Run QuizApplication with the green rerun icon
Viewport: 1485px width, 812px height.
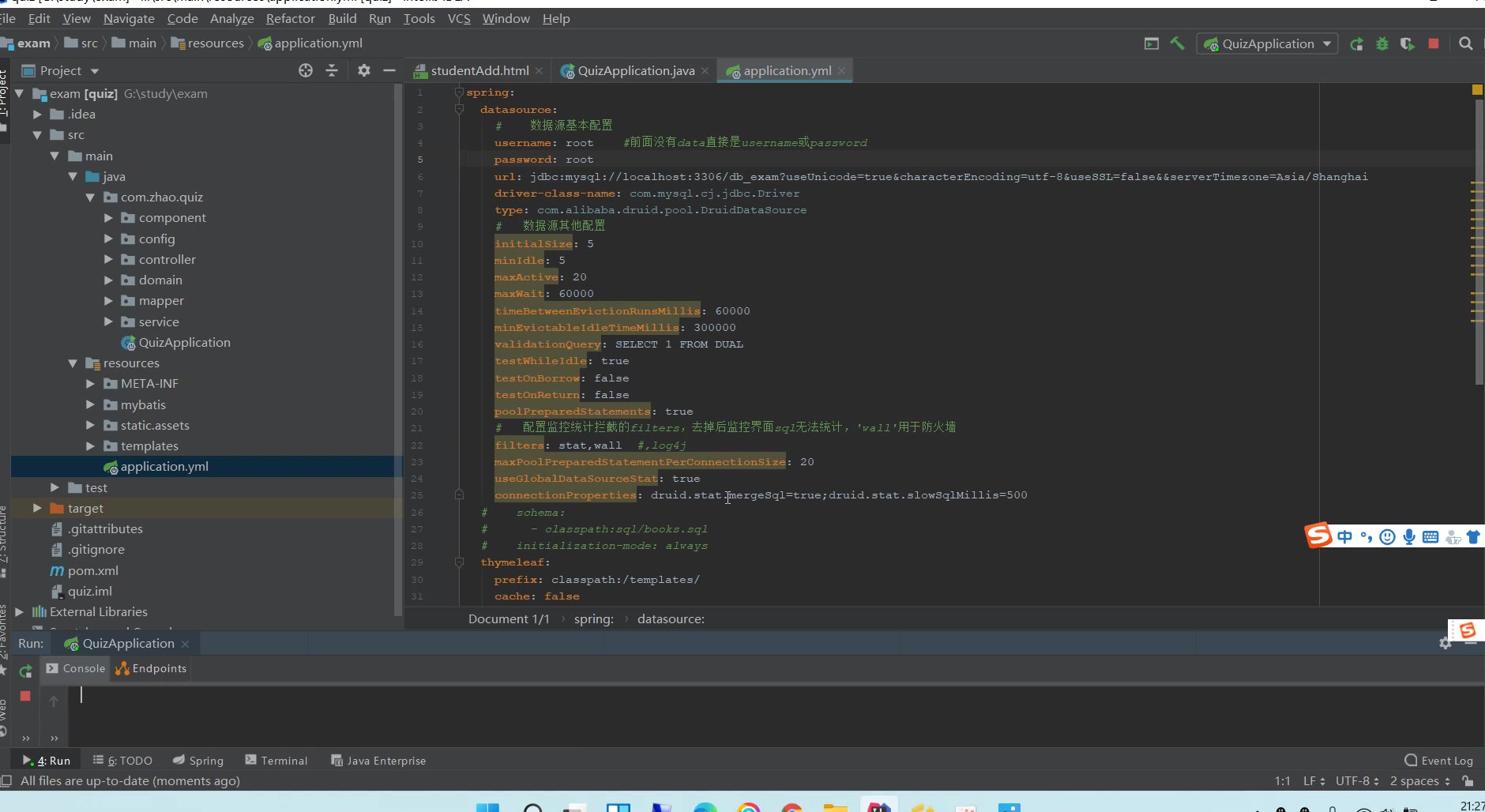(1356, 44)
